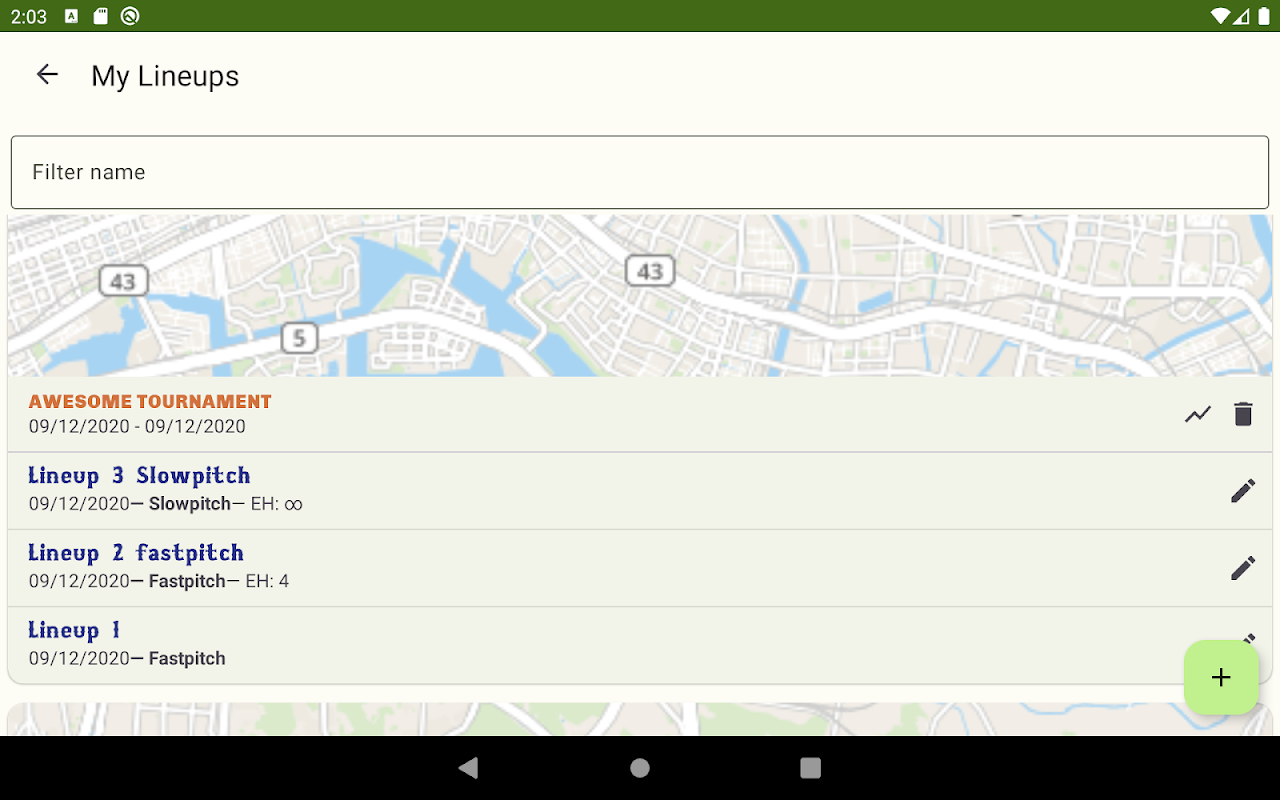Edit Lineup 3 Slowpitch with pencil icon
Viewport: 1280px width, 800px height.
coord(1243,491)
